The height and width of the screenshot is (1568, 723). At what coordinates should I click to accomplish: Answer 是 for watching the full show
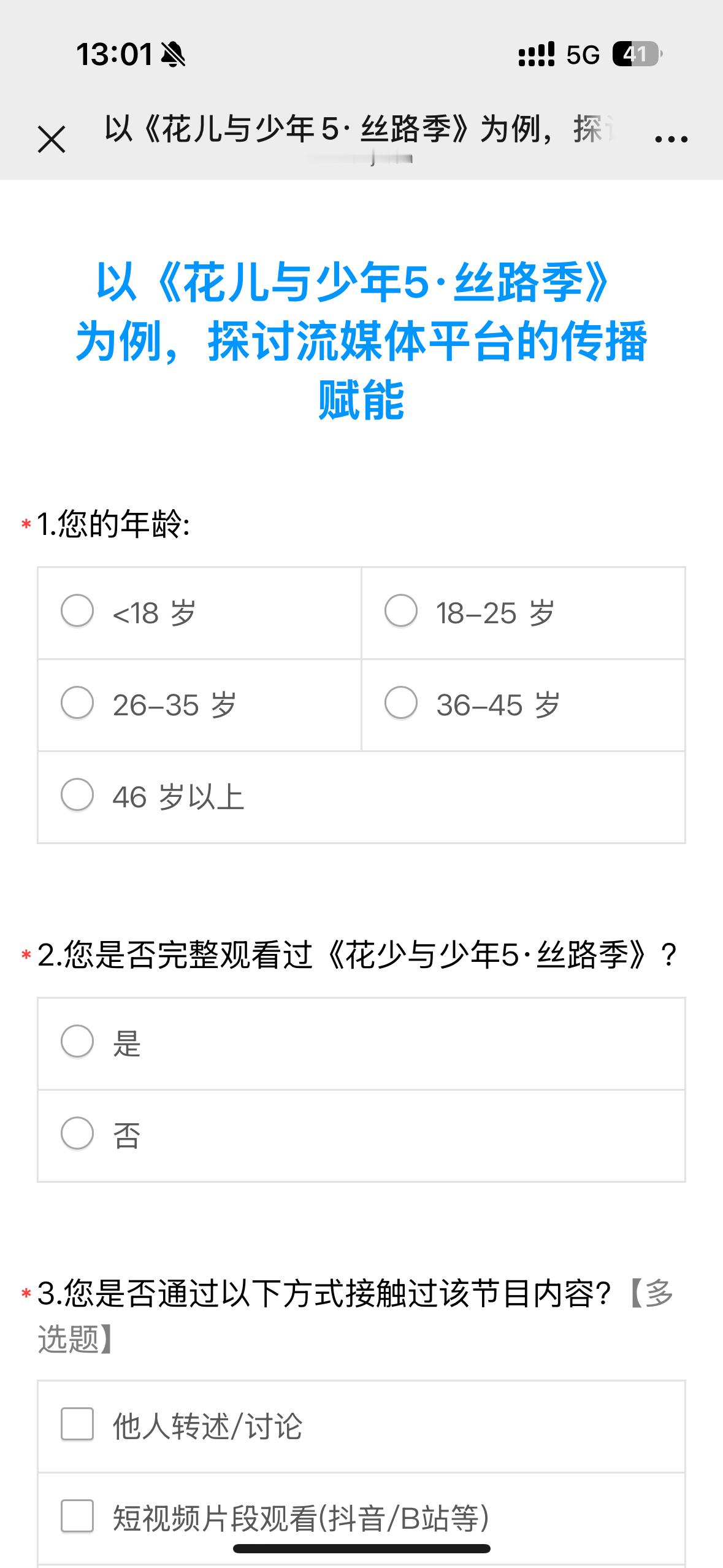point(77,1042)
